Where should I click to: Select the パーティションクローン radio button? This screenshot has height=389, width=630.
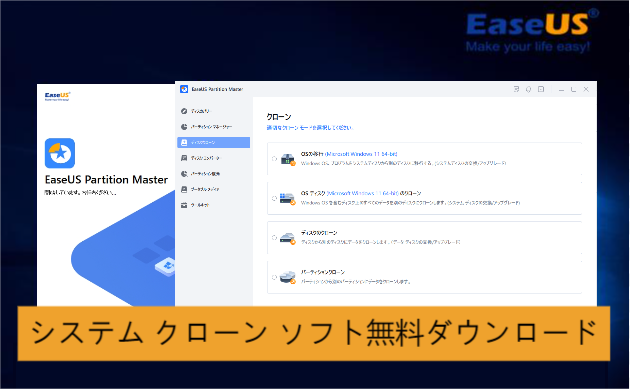coord(274,277)
